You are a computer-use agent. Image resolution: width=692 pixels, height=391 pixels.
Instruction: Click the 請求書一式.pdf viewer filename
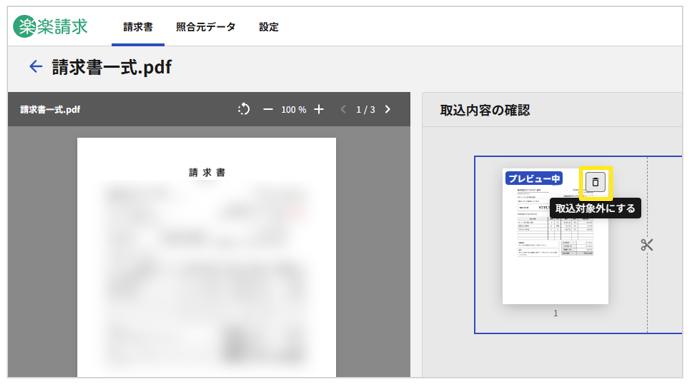50,109
